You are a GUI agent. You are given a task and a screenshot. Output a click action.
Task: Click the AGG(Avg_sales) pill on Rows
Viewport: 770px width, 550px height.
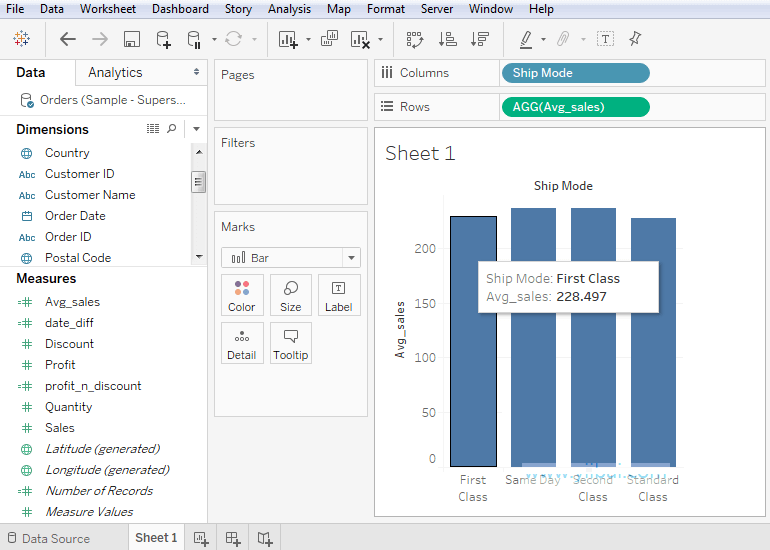pyautogui.click(x=576, y=107)
